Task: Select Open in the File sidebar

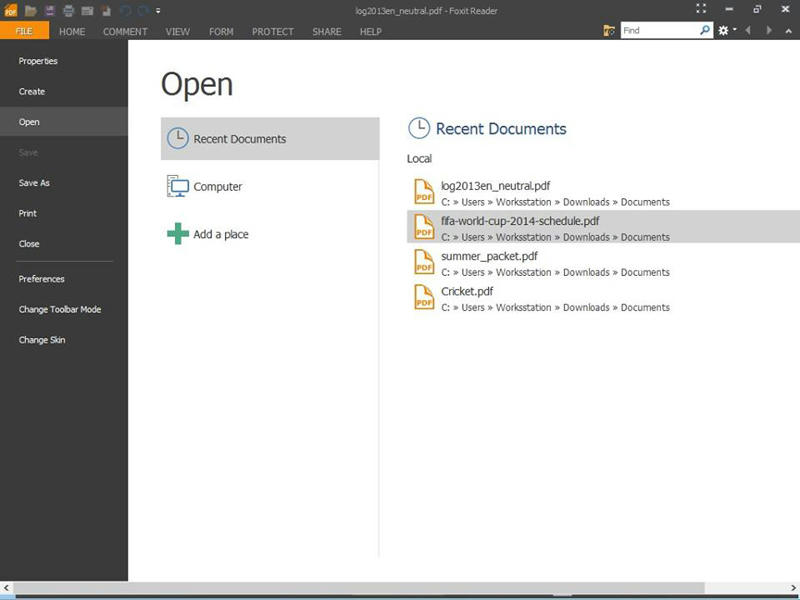Action: 64,122
